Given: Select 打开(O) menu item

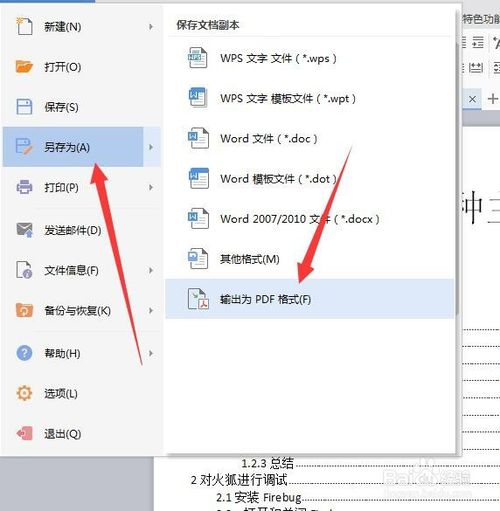Looking at the screenshot, I should (82, 67).
